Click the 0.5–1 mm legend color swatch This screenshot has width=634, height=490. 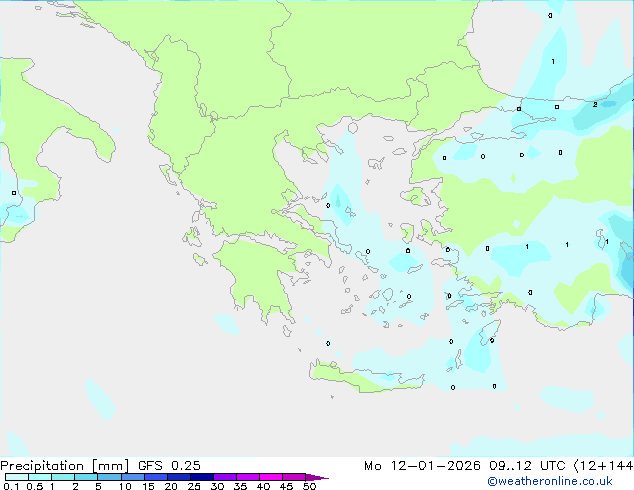tap(40, 477)
